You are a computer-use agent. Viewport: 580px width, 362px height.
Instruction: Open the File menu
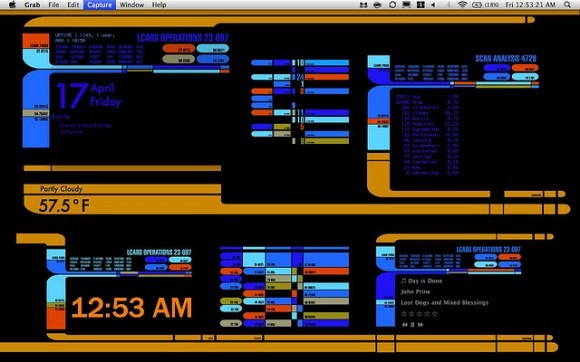click(54, 5)
